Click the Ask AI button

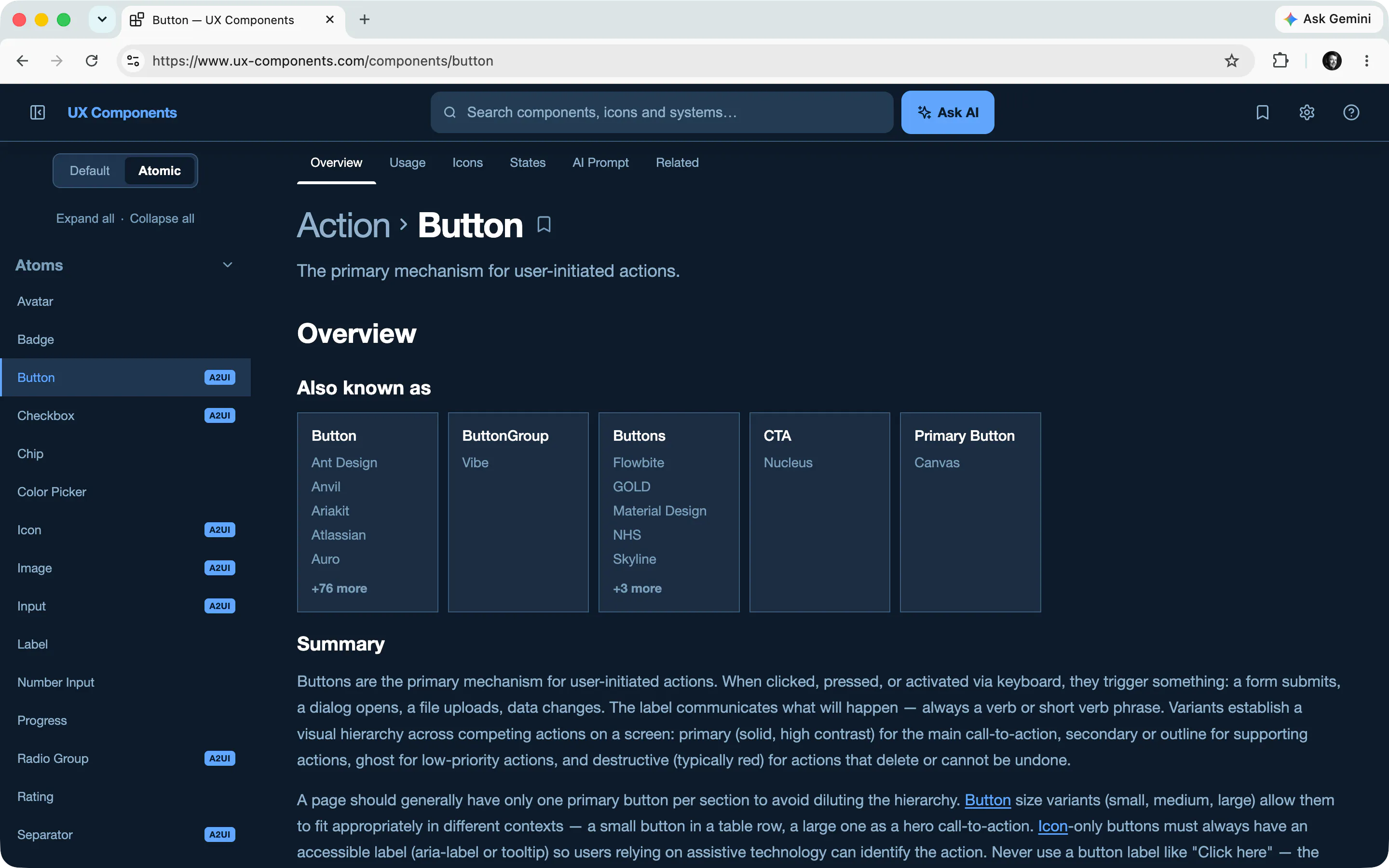click(x=948, y=112)
